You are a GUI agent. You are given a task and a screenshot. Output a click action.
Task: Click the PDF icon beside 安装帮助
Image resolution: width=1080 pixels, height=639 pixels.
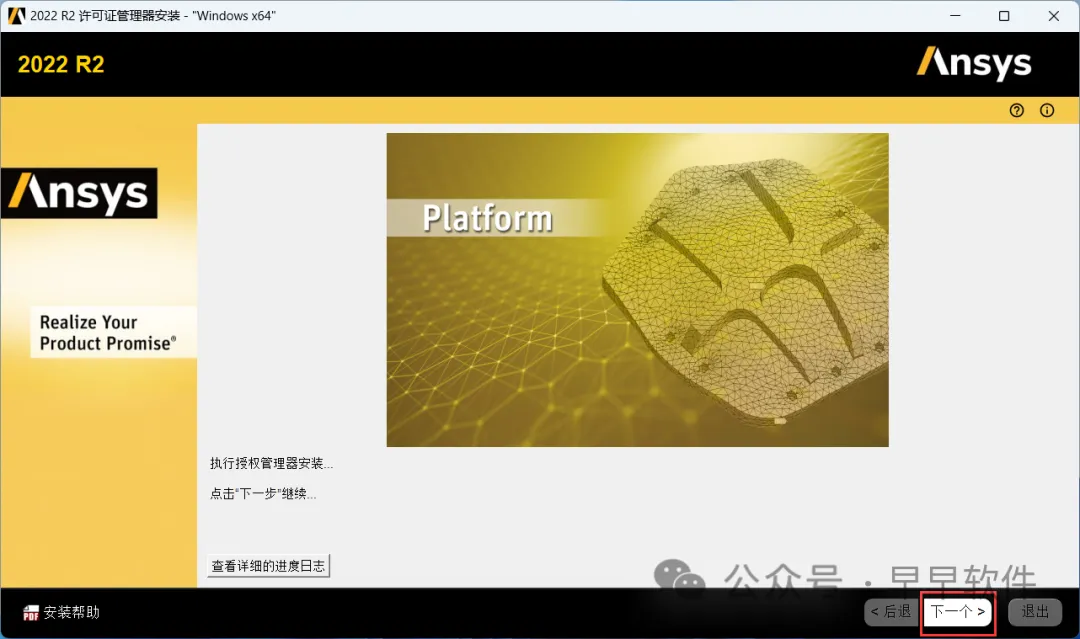point(30,613)
